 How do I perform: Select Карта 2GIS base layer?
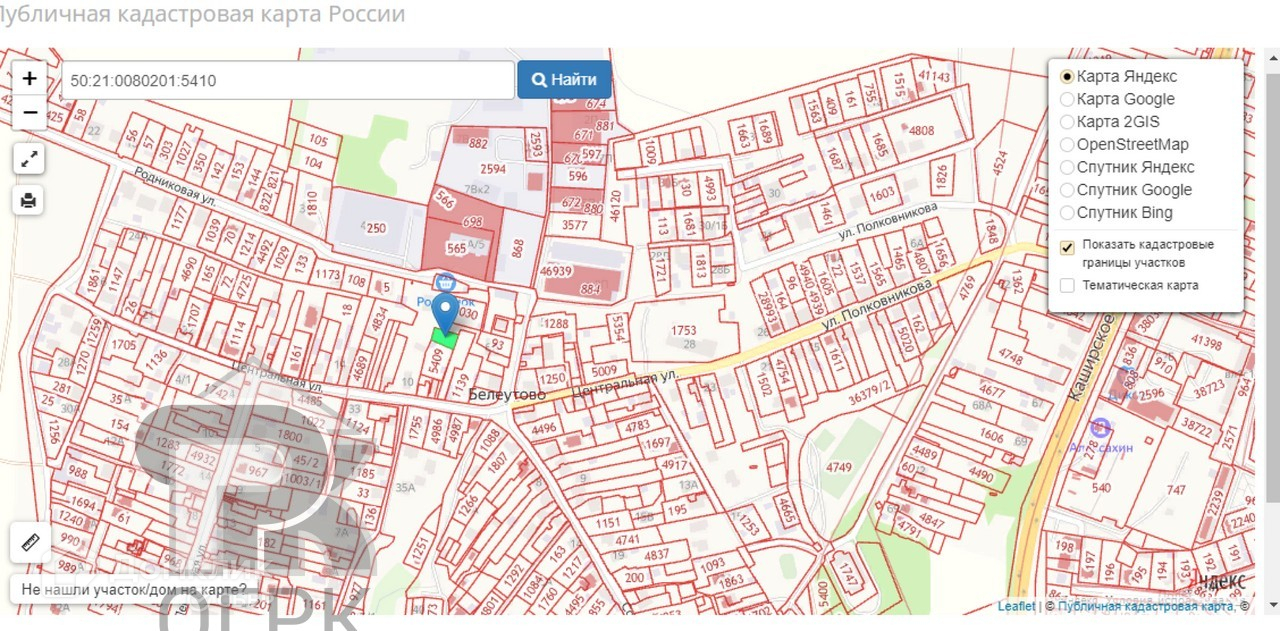(x=1067, y=122)
